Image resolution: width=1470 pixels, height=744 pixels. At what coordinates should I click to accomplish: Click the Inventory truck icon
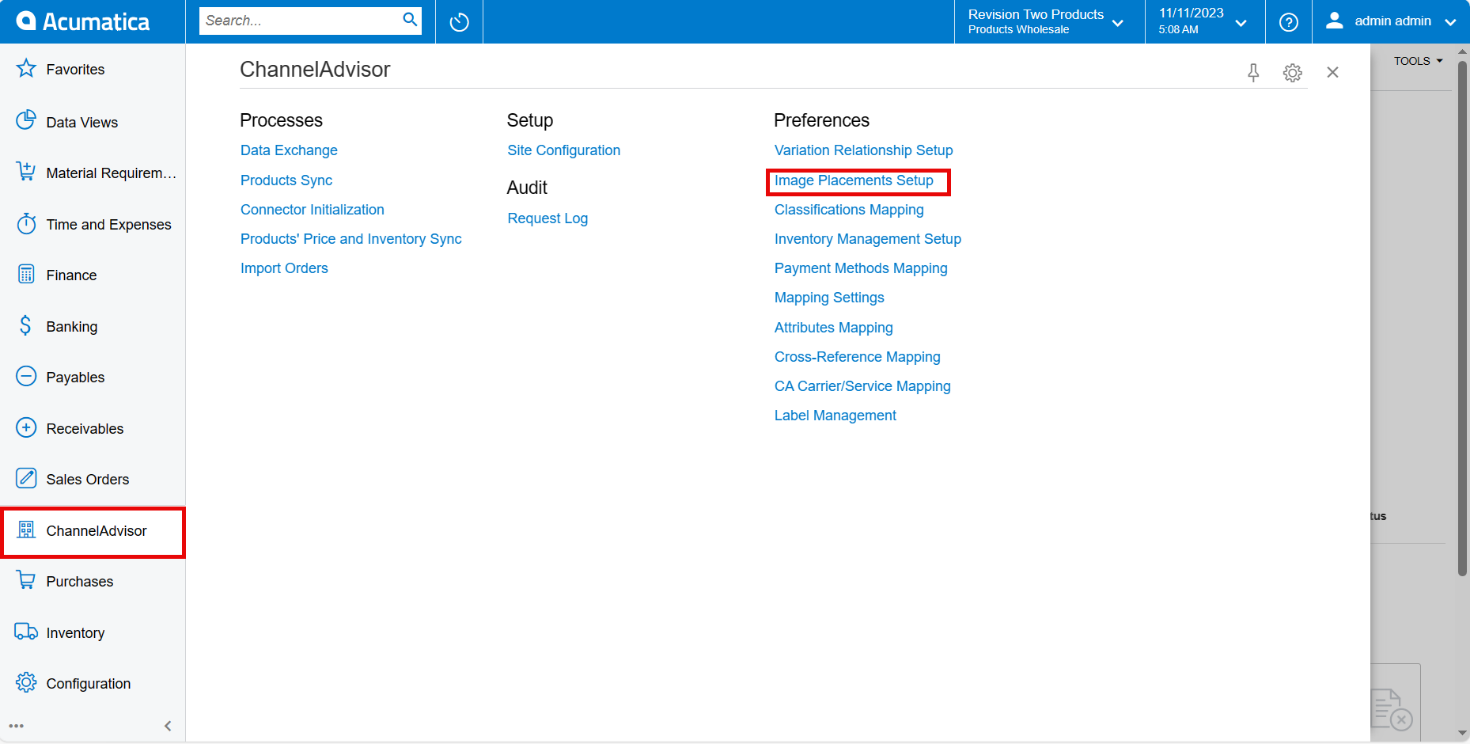pyautogui.click(x=26, y=632)
